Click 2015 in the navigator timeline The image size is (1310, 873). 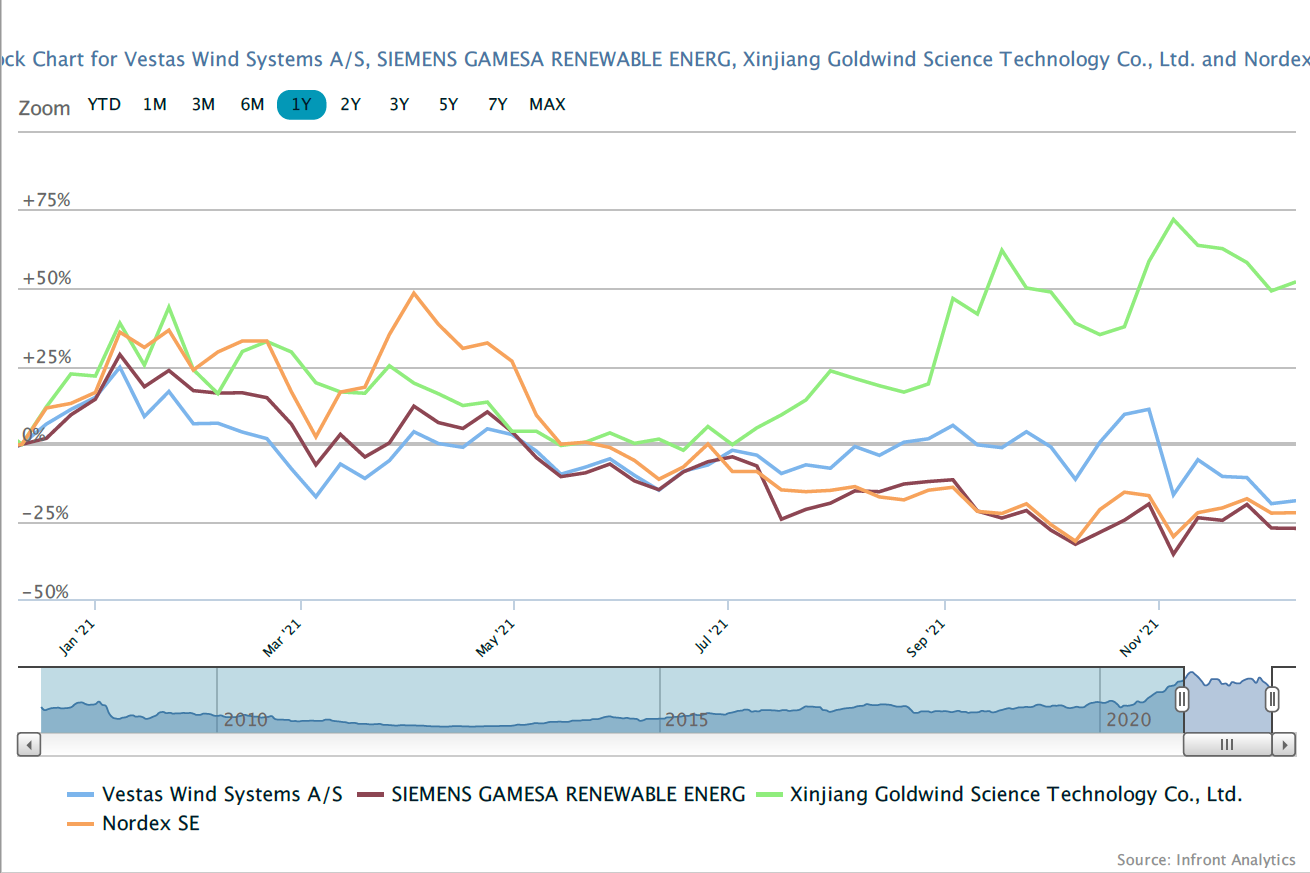point(687,720)
